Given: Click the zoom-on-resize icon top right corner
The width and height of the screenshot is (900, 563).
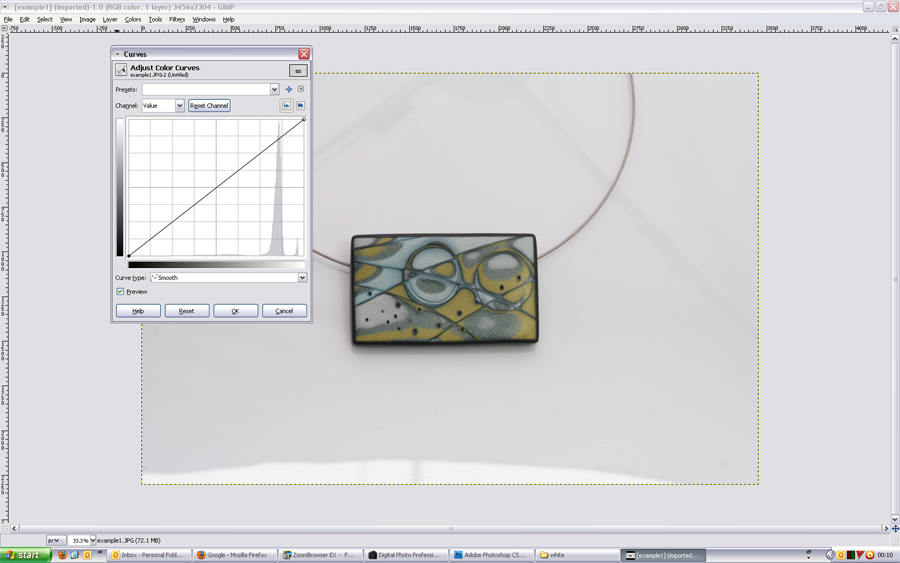Looking at the screenshot, I should pos(895,28).
